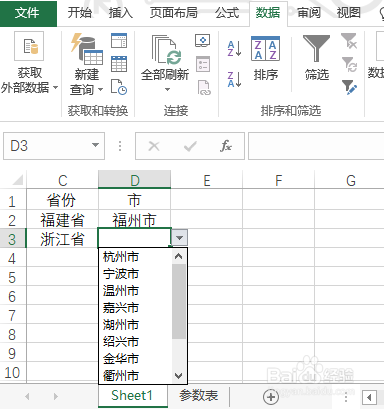Open the 全部刷新 dropdown arrow
384x409 pixels.
[167, 89]
